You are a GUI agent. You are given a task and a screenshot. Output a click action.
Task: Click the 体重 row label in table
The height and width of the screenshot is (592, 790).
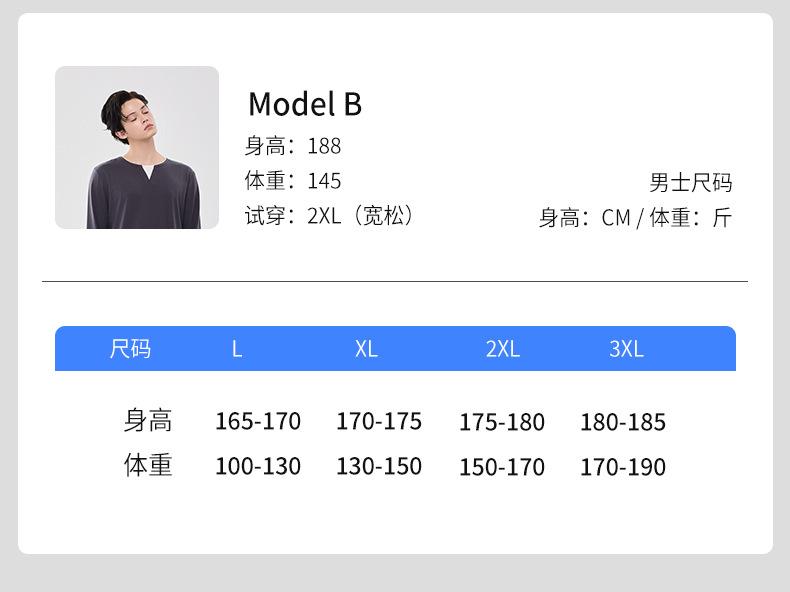point(148,466)
